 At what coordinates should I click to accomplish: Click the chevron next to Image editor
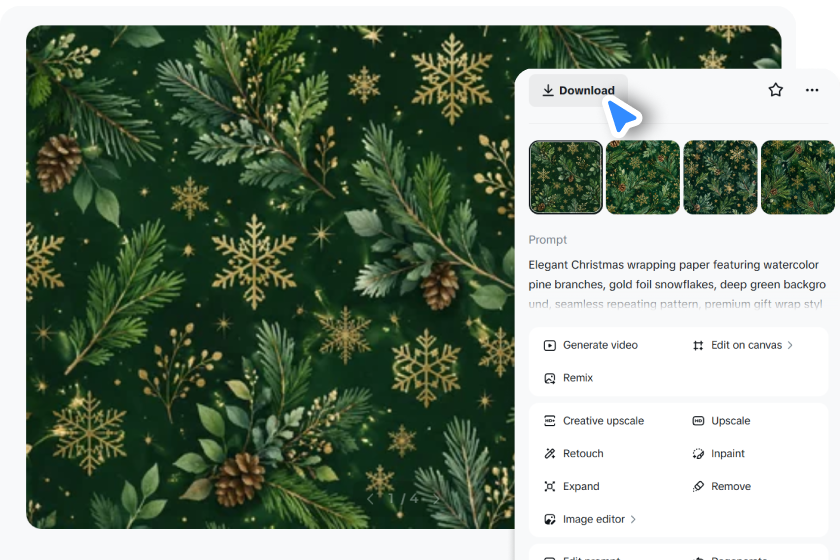[633, 519]
